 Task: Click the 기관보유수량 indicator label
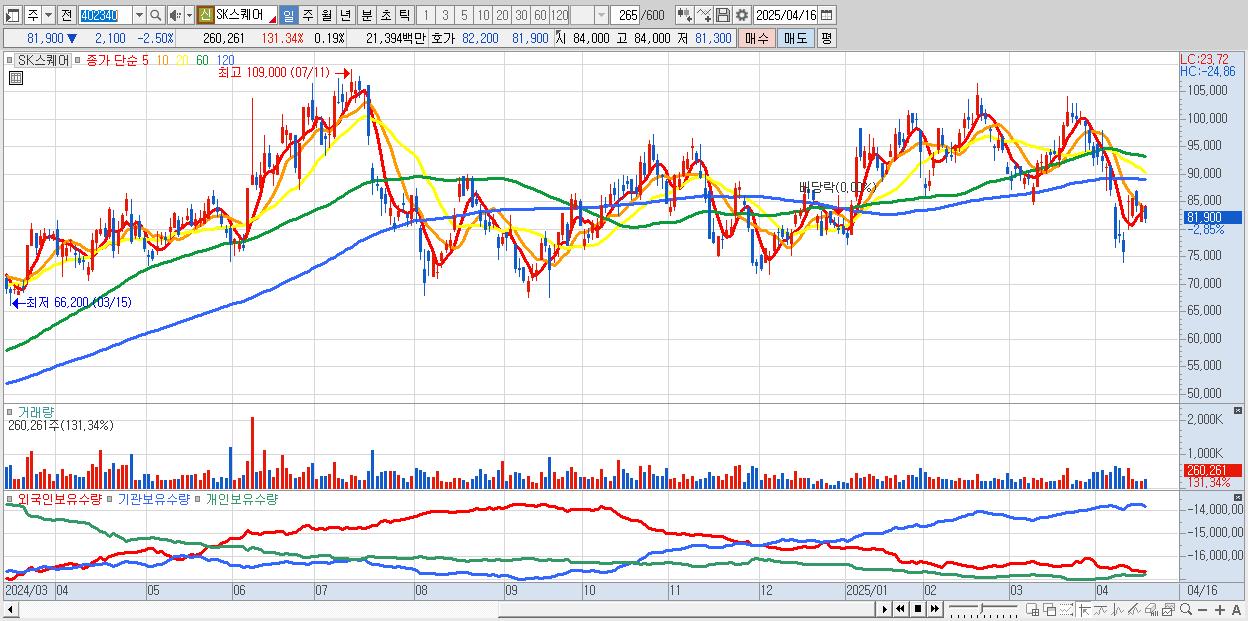click(x=154, y=498)
